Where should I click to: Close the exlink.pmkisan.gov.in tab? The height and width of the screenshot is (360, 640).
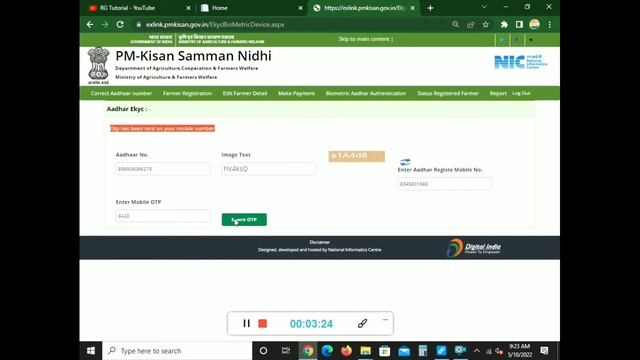pos(412,8)
